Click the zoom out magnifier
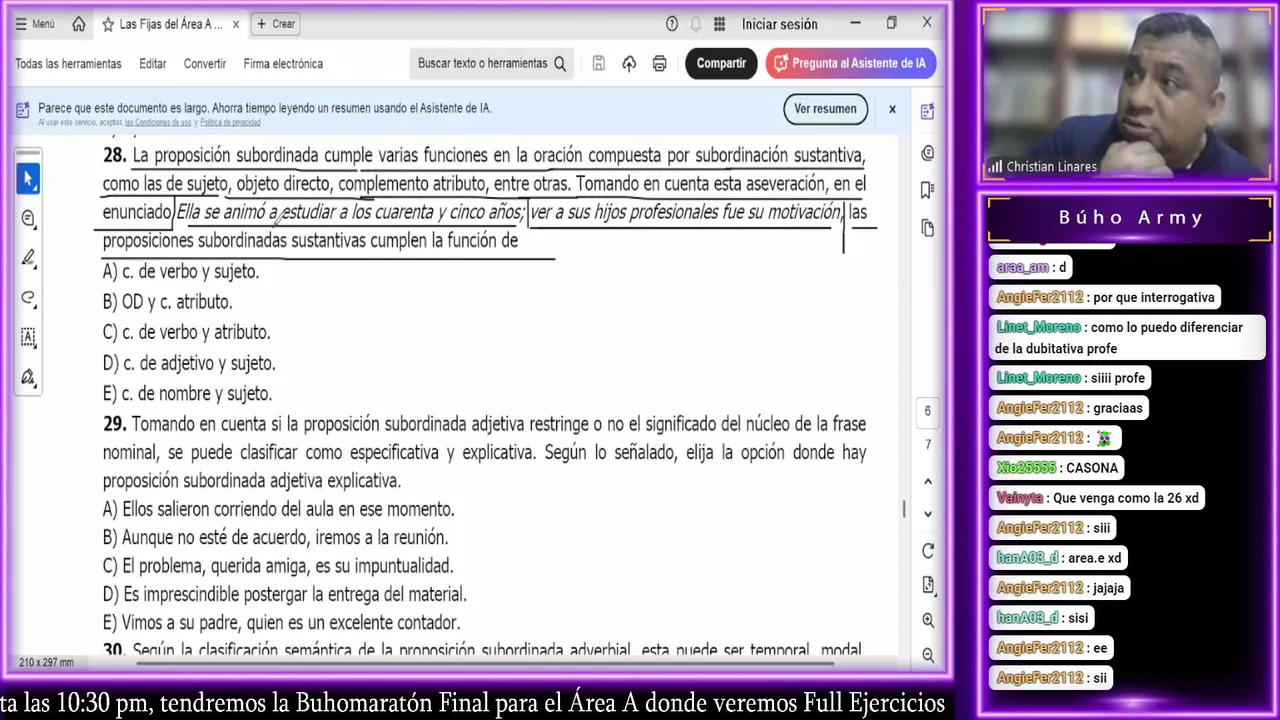Image resolution: width=1280 pixels, height=720 pixels. (x=927, y=655)
